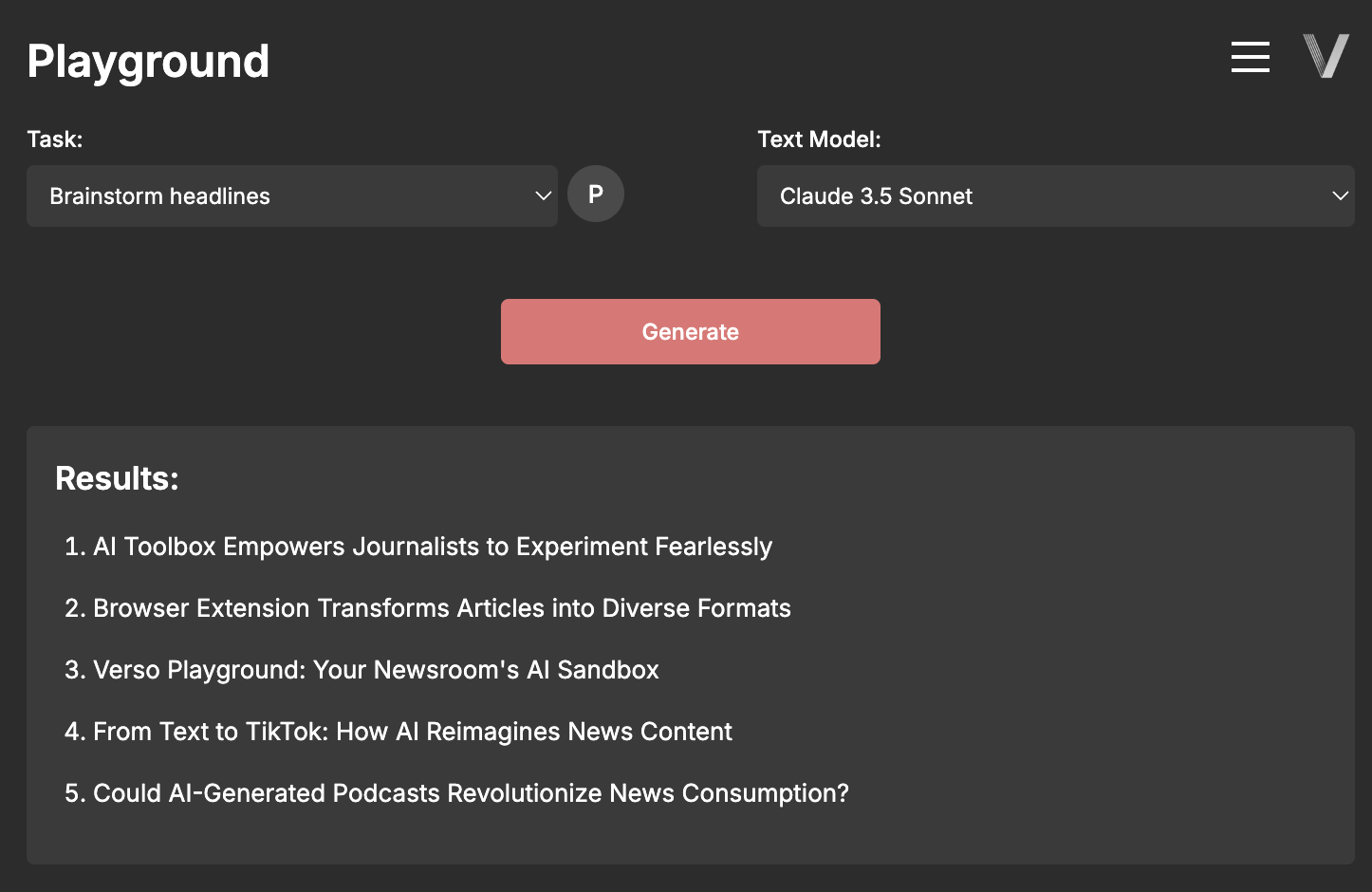This screenshot has height=892, width=1372.
Task: Select the headline about AI Toolbox
Action: (x=433, y=547)
